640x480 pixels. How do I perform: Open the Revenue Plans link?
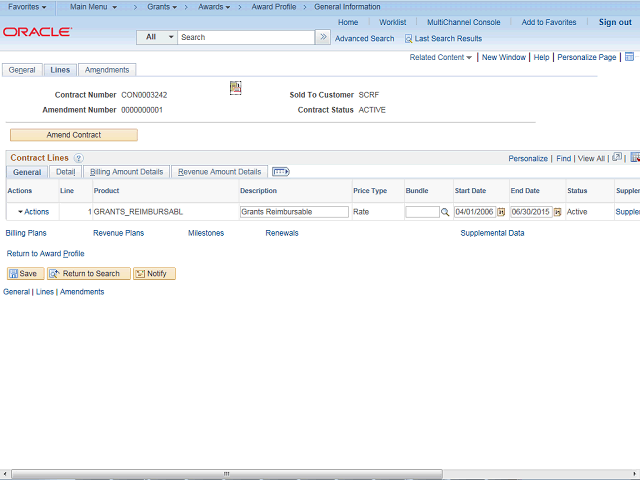click(118, 233)
